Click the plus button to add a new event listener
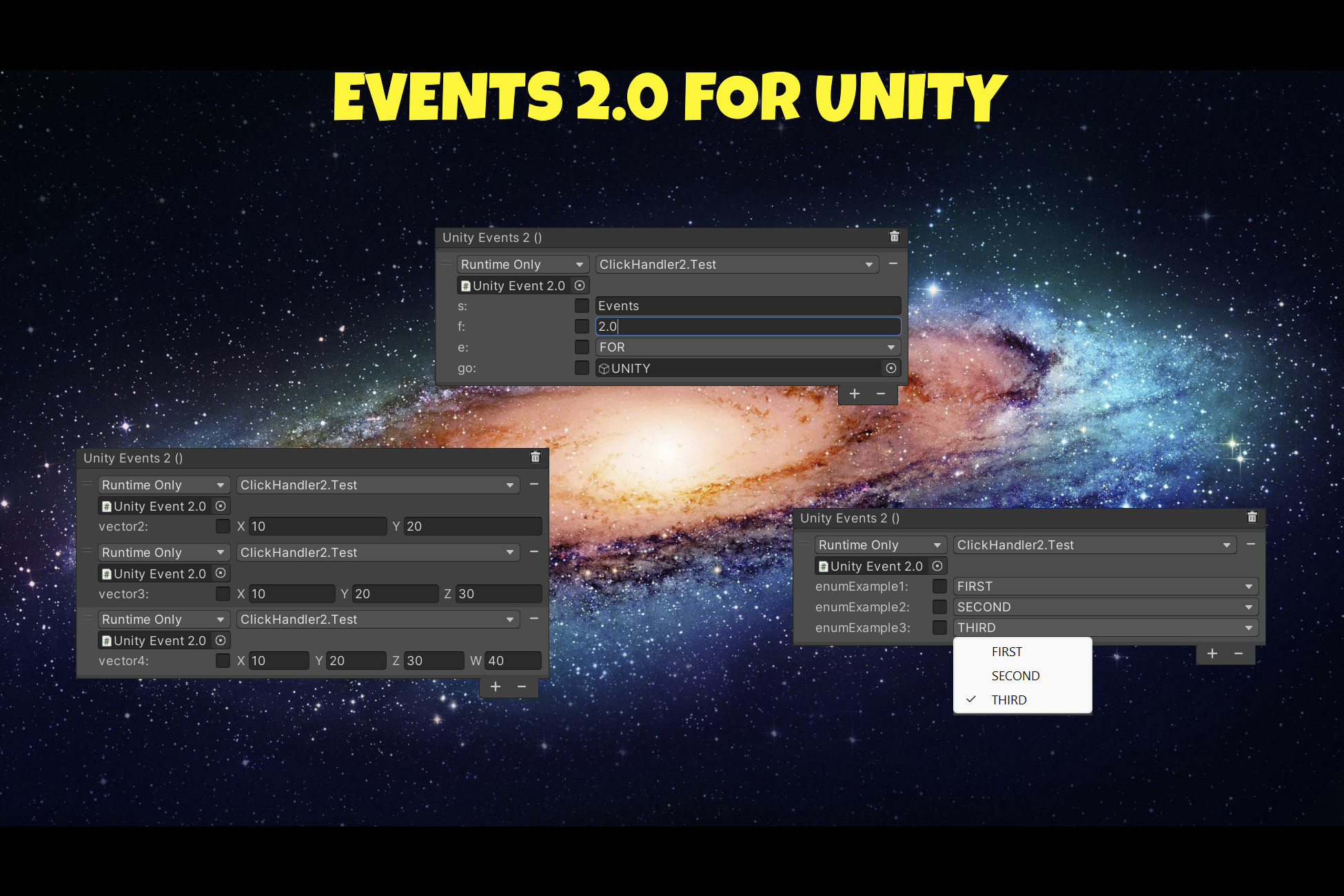 click(x=855, y=393)
